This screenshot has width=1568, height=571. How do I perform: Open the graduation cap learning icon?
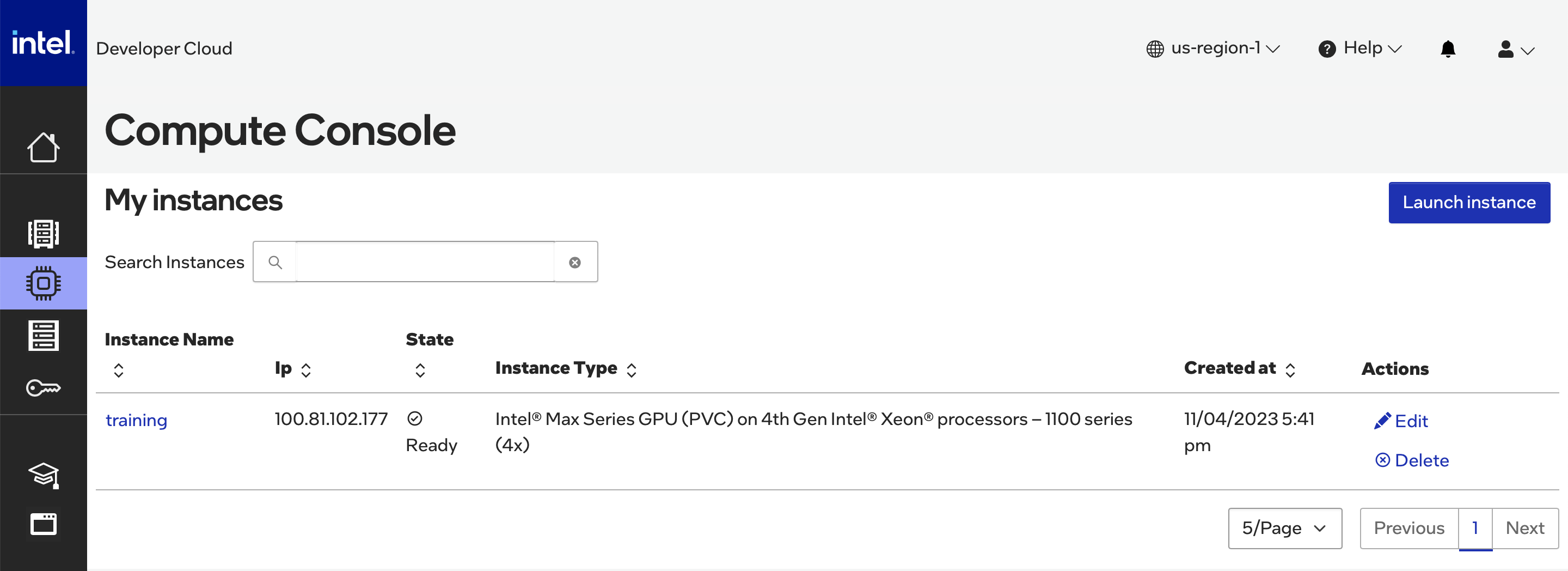[x=43, y=475]
